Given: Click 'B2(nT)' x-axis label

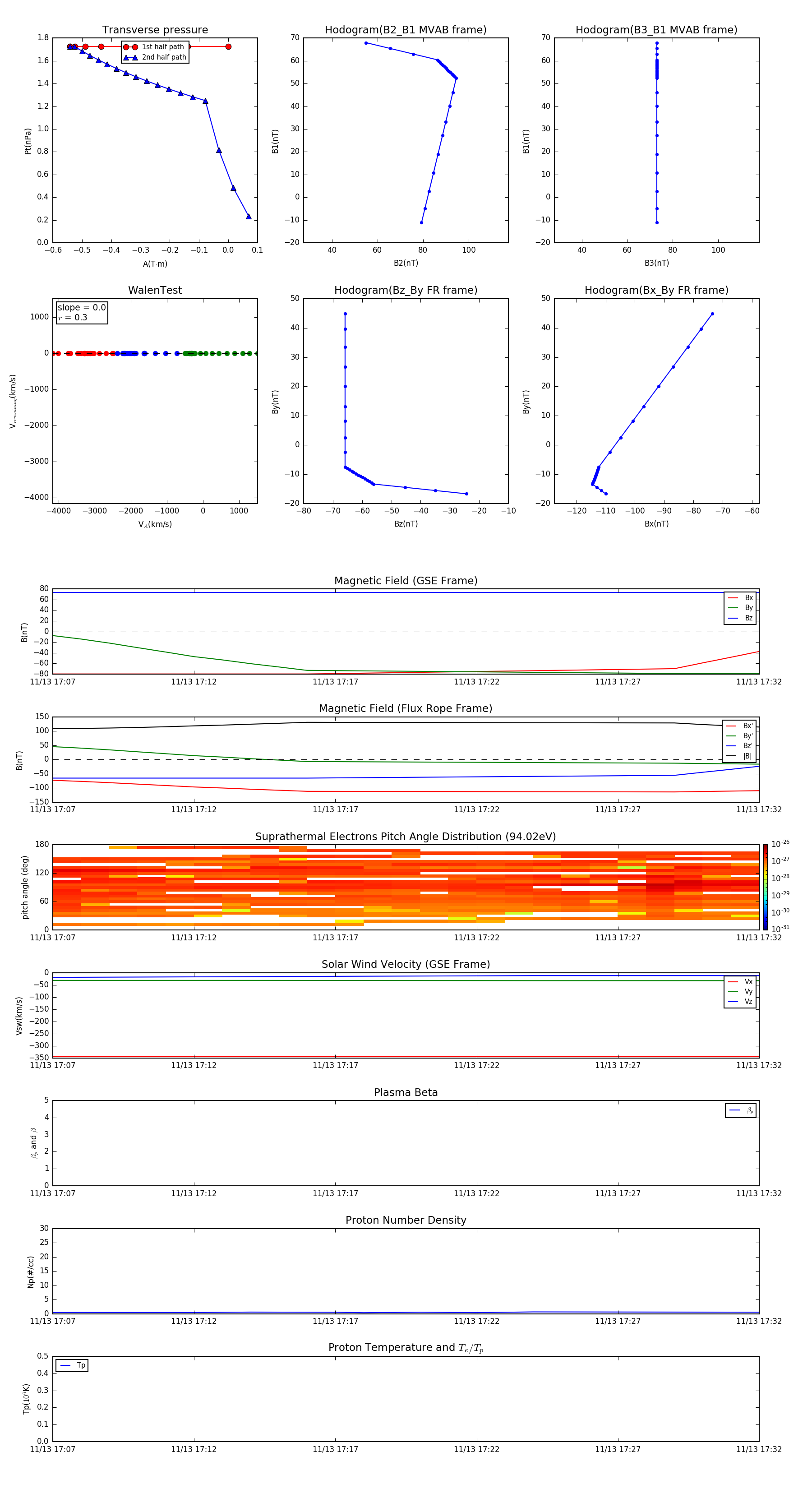Looking at the screenshot, I should (406, 263).
